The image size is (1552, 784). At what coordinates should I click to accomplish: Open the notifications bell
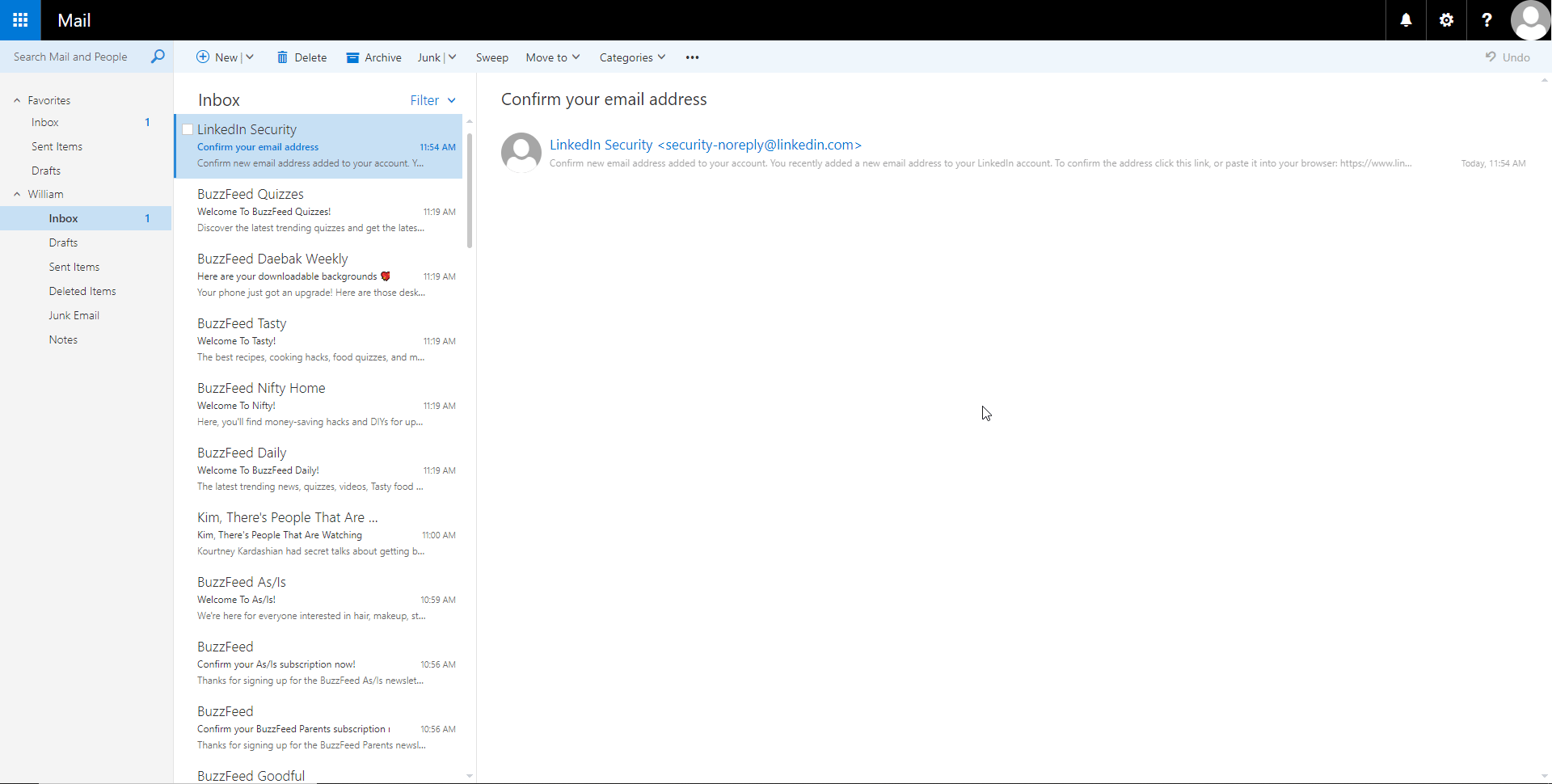1406,20
